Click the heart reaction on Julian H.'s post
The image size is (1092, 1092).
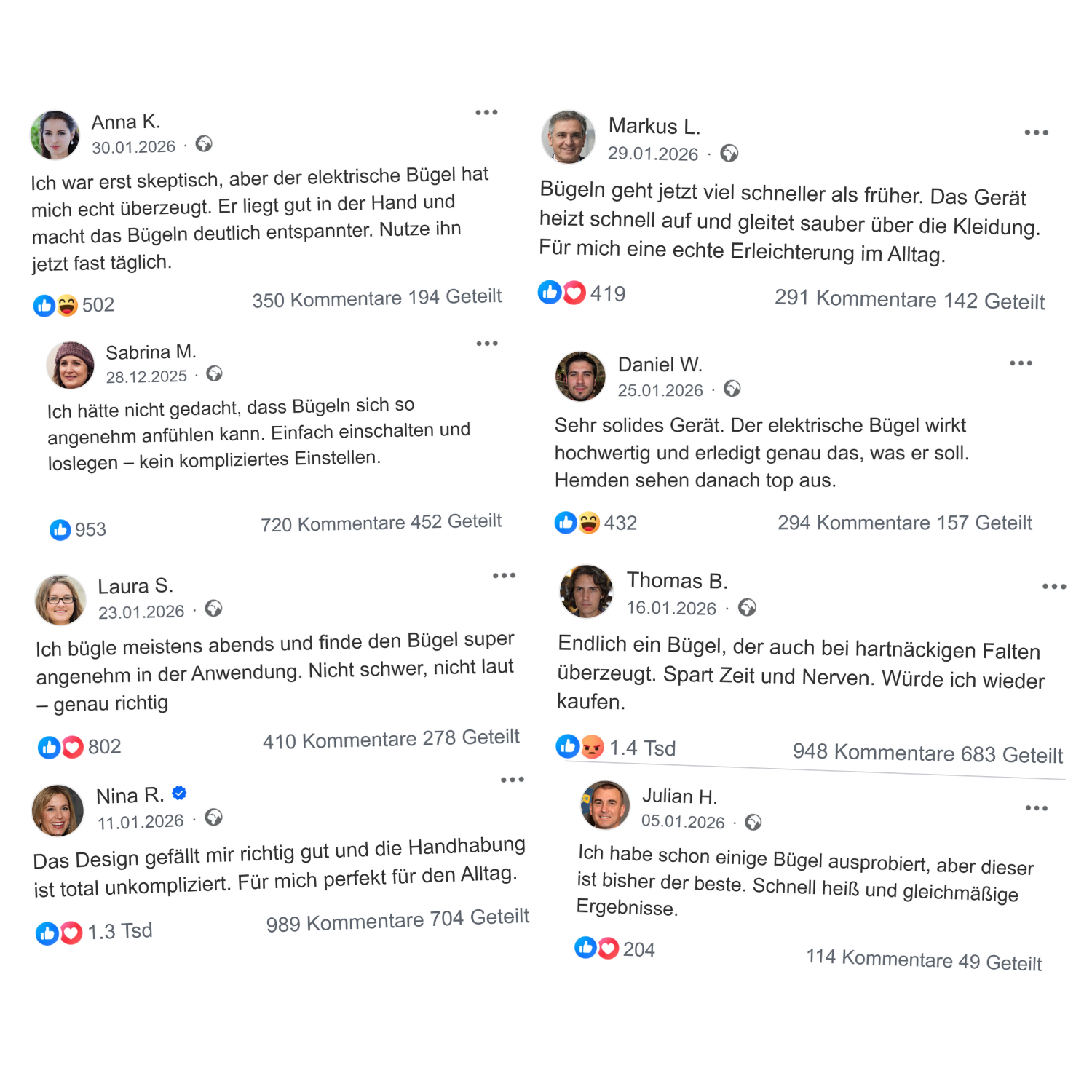click(609, 948)
